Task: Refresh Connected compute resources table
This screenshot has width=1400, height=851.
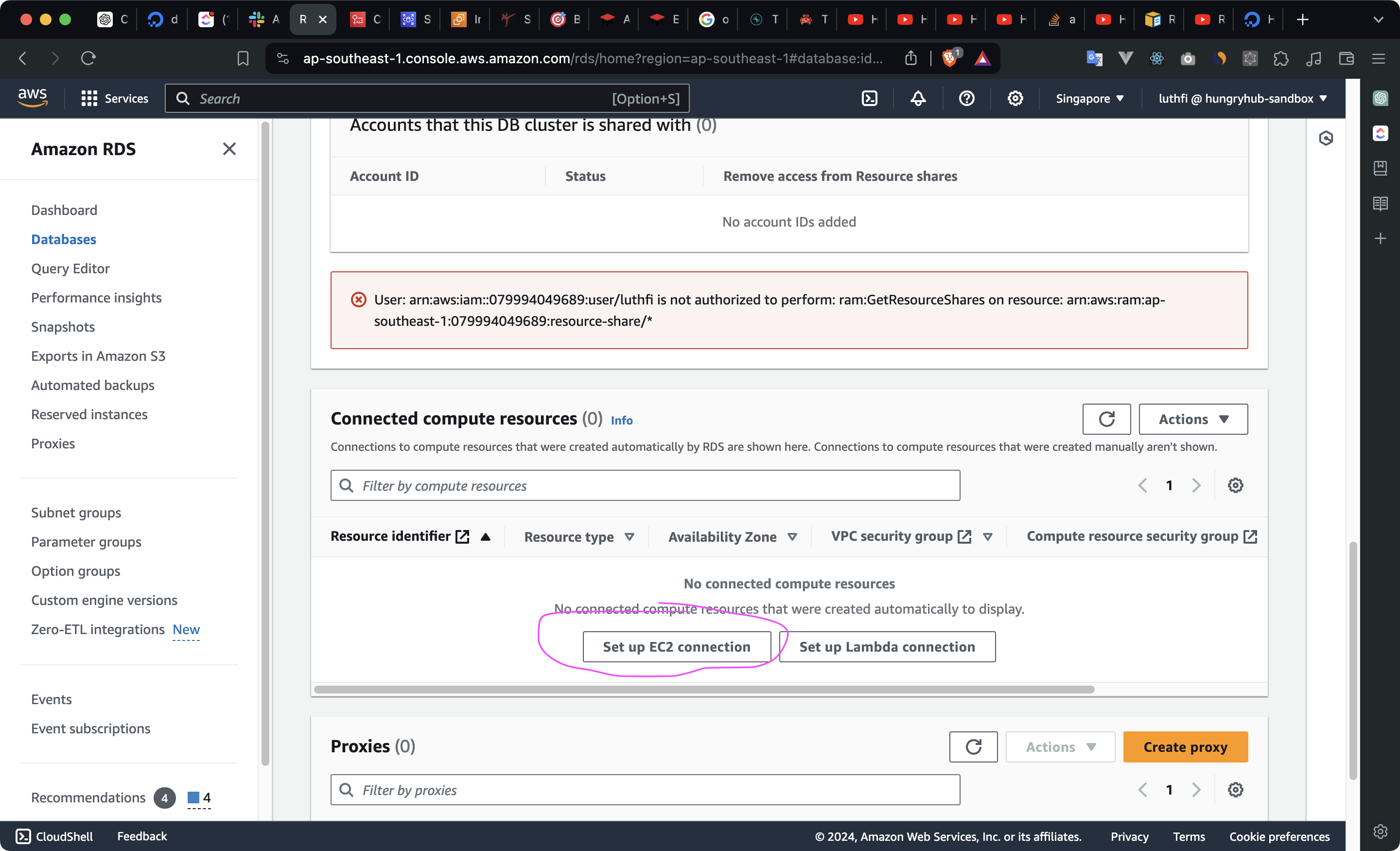Action: pyautogui.click(x=1106, y=419)
